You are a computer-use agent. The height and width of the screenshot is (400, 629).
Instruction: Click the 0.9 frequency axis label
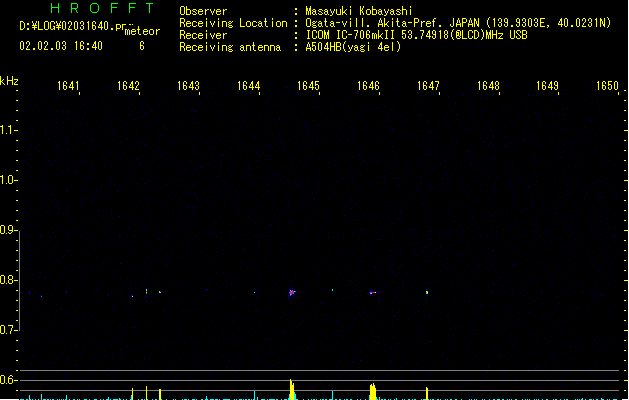[x=8, y=230]
